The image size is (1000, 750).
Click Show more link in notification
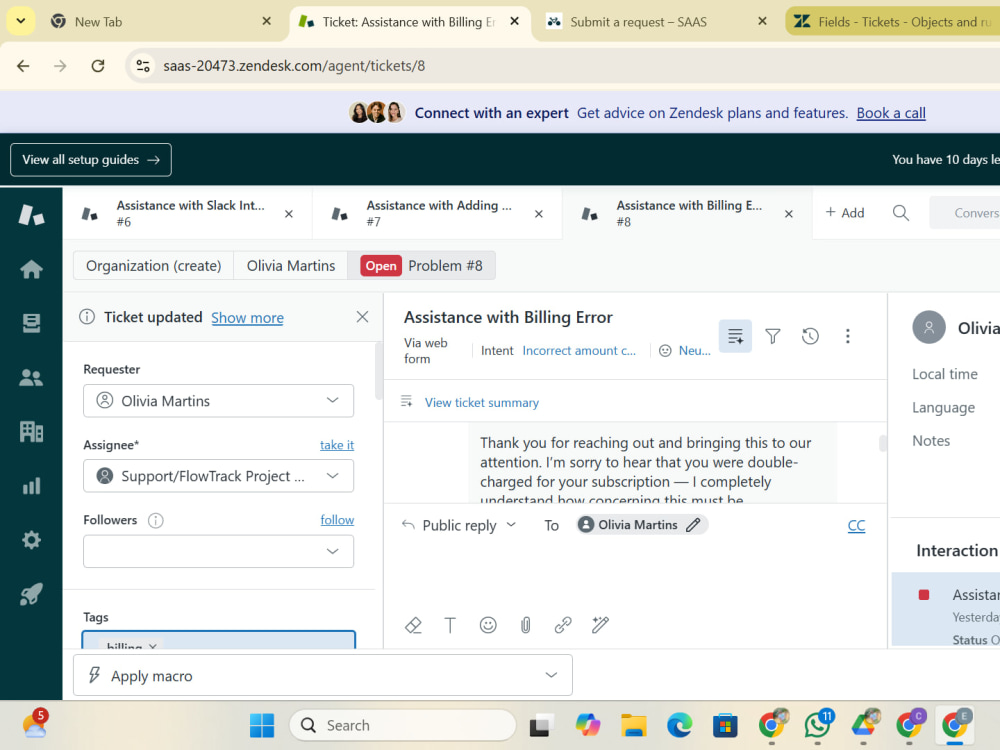point(247,318)
